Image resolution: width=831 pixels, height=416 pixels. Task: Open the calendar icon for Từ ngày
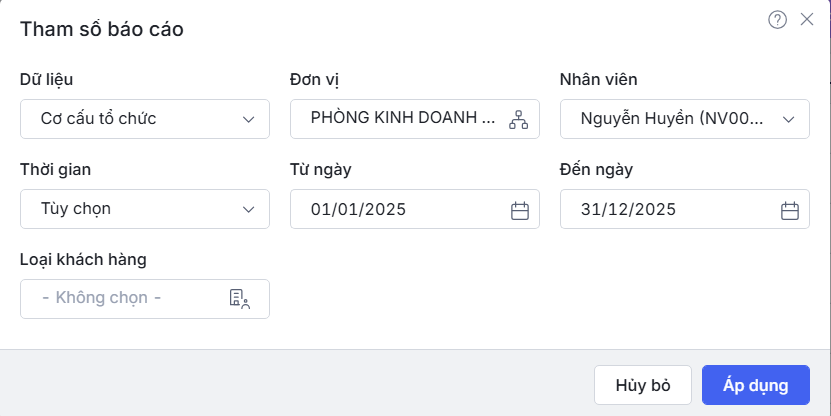(520, 210)
